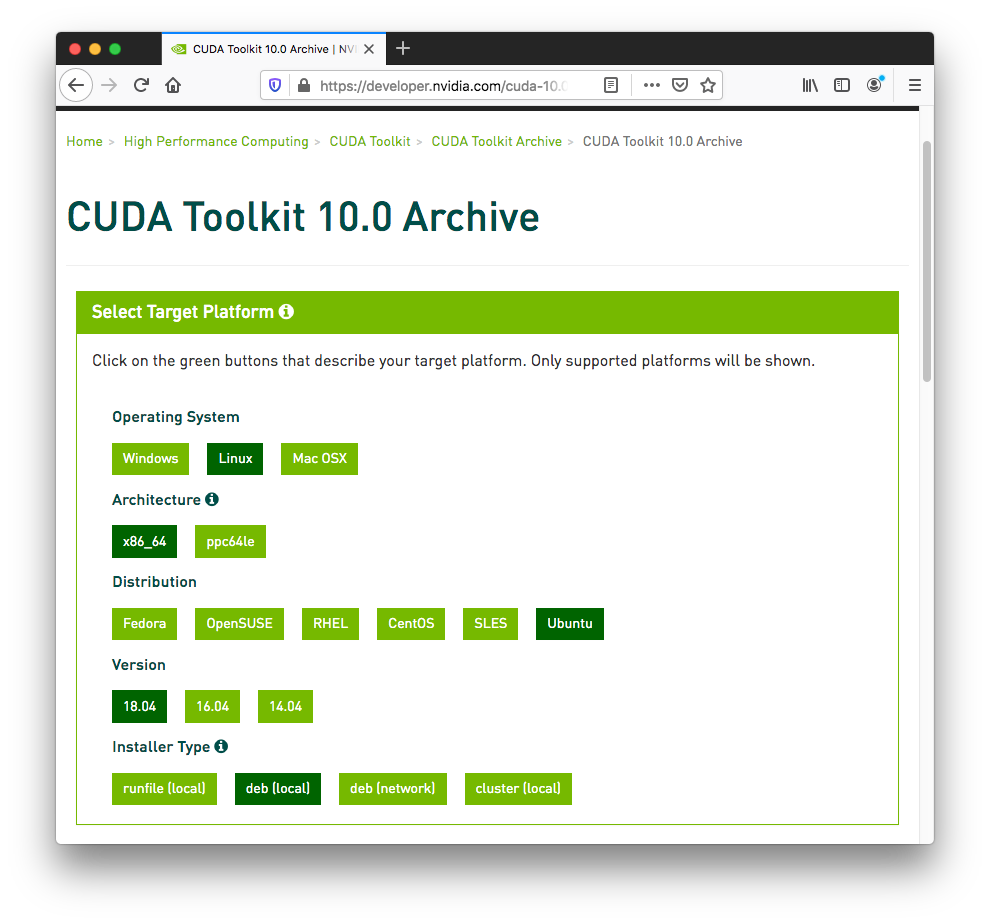The image size is (990, 924).
Task: Choose deb (local) installer type
Action: pyautogui.click(x=278, y=789)
